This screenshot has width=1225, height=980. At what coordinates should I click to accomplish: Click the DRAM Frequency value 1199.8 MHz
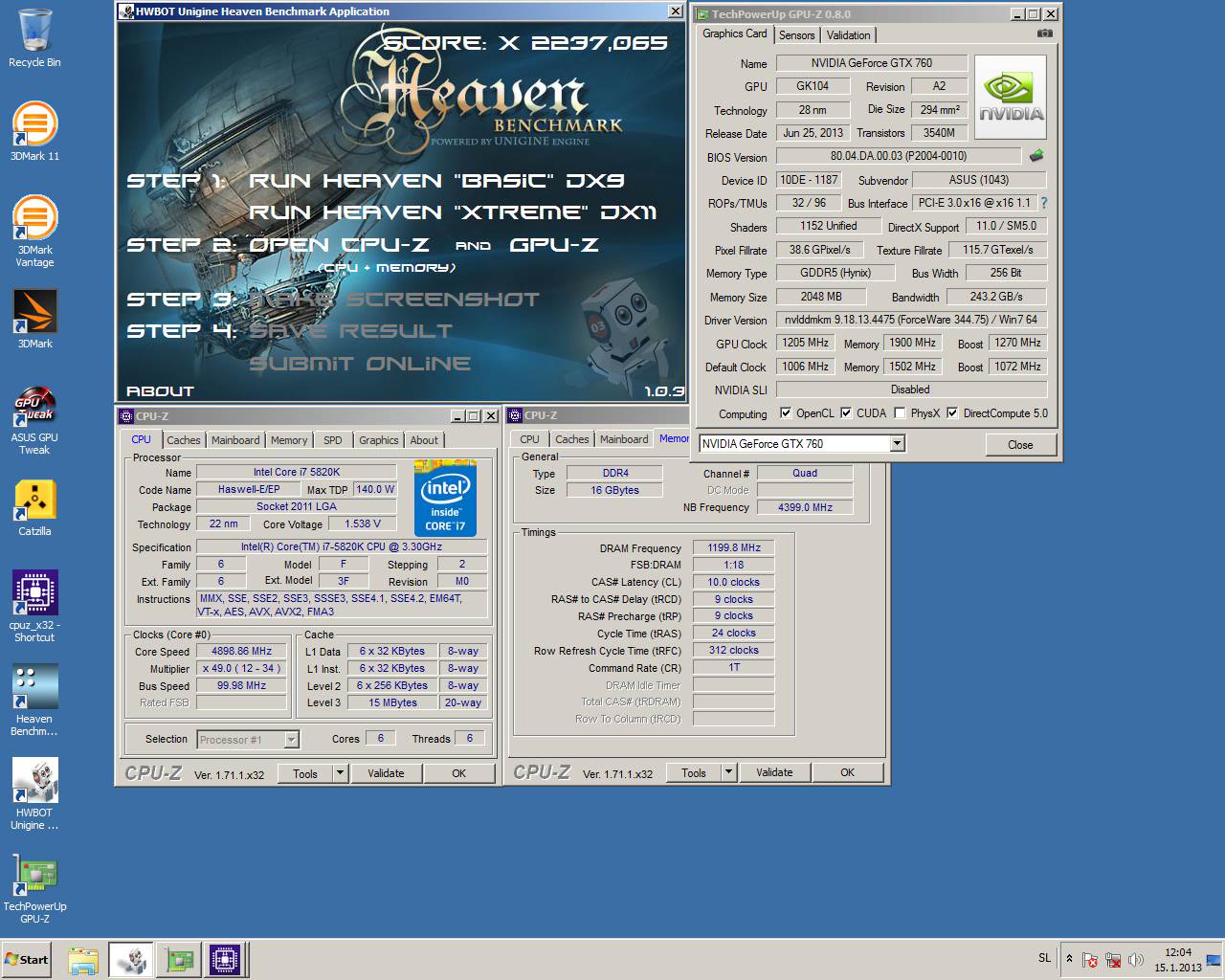click(x=734, y=547)
